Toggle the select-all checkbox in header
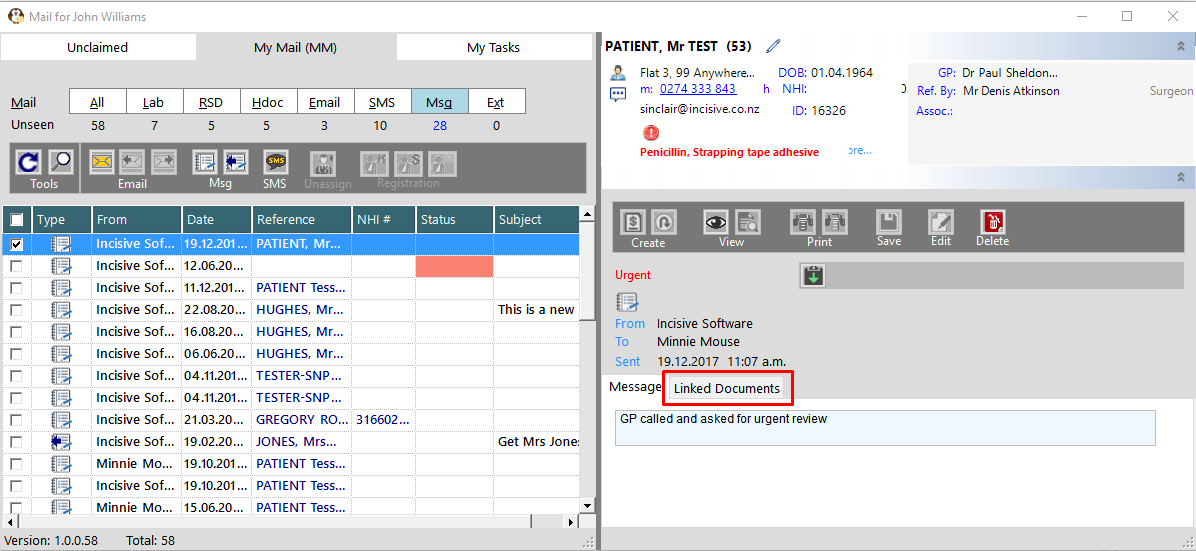 pyautogui.click(x=17, y=220)
